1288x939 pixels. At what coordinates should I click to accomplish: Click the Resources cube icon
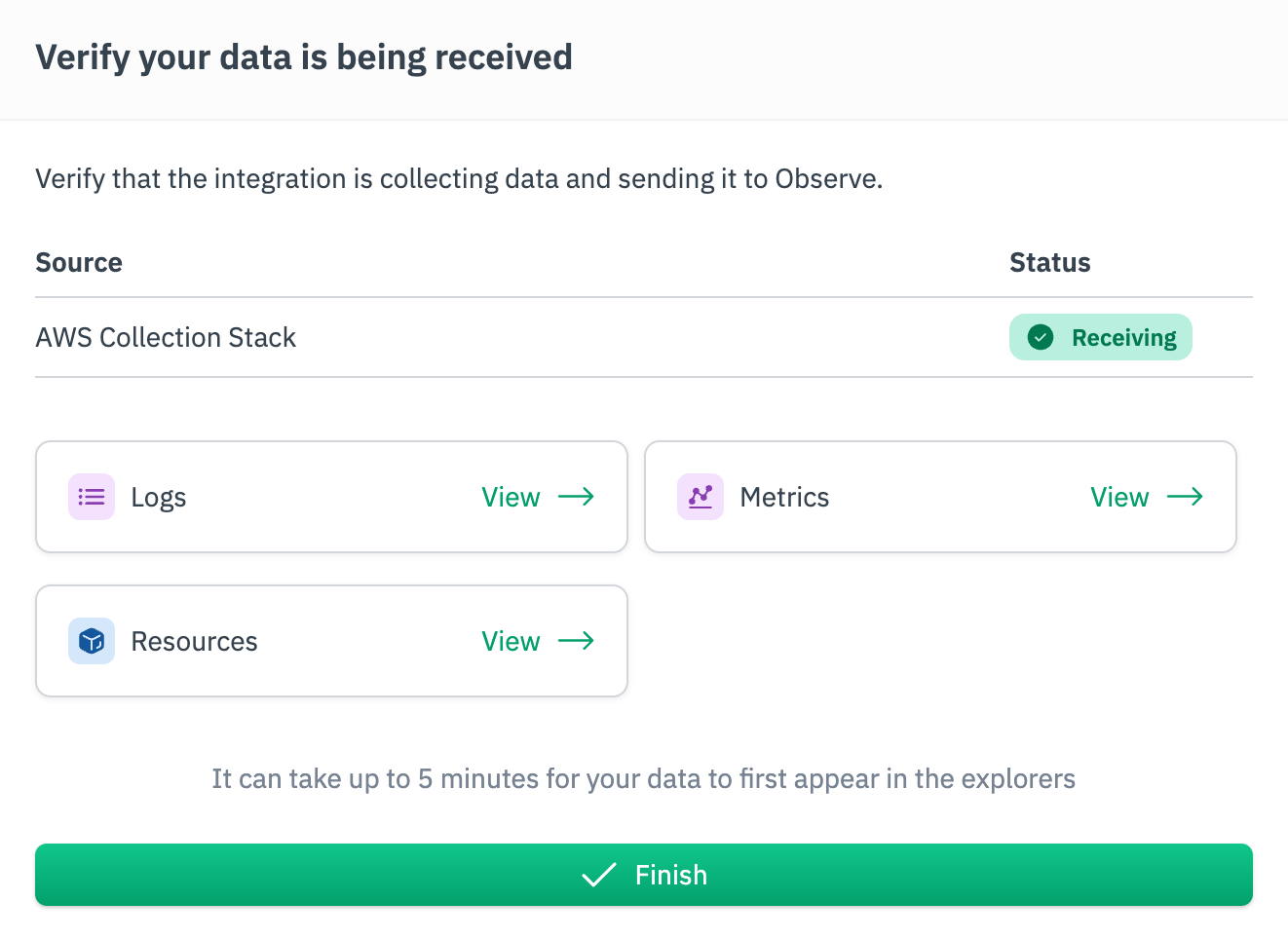(x=92, y=641)
